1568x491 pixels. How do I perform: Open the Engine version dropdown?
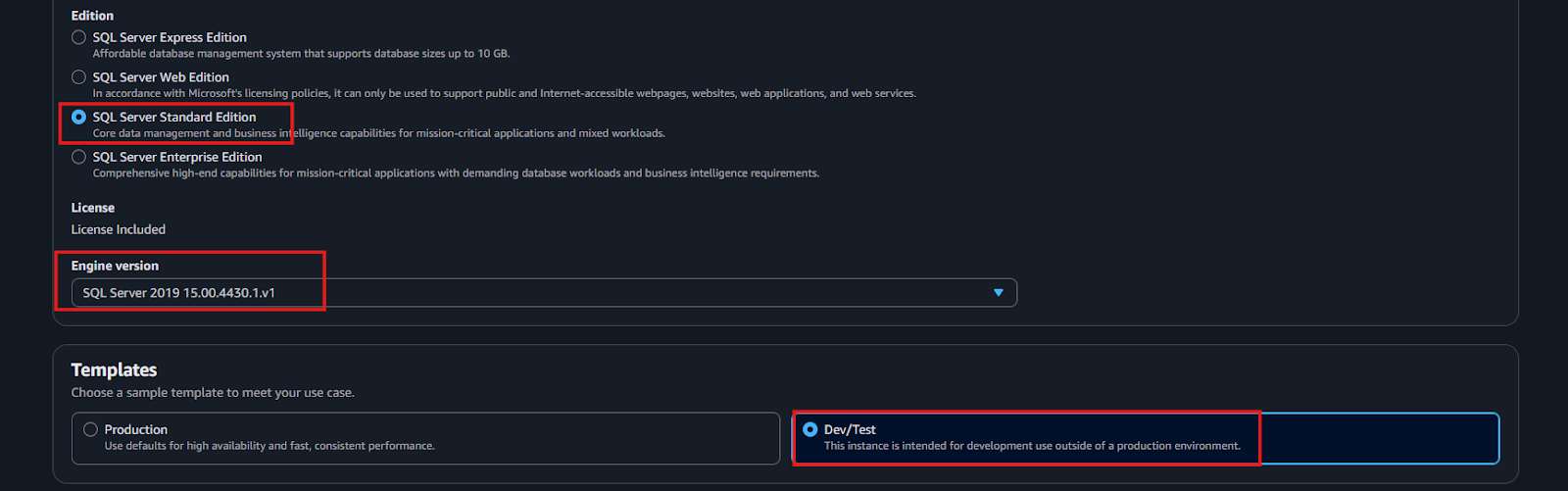click(x=544, y=292)
